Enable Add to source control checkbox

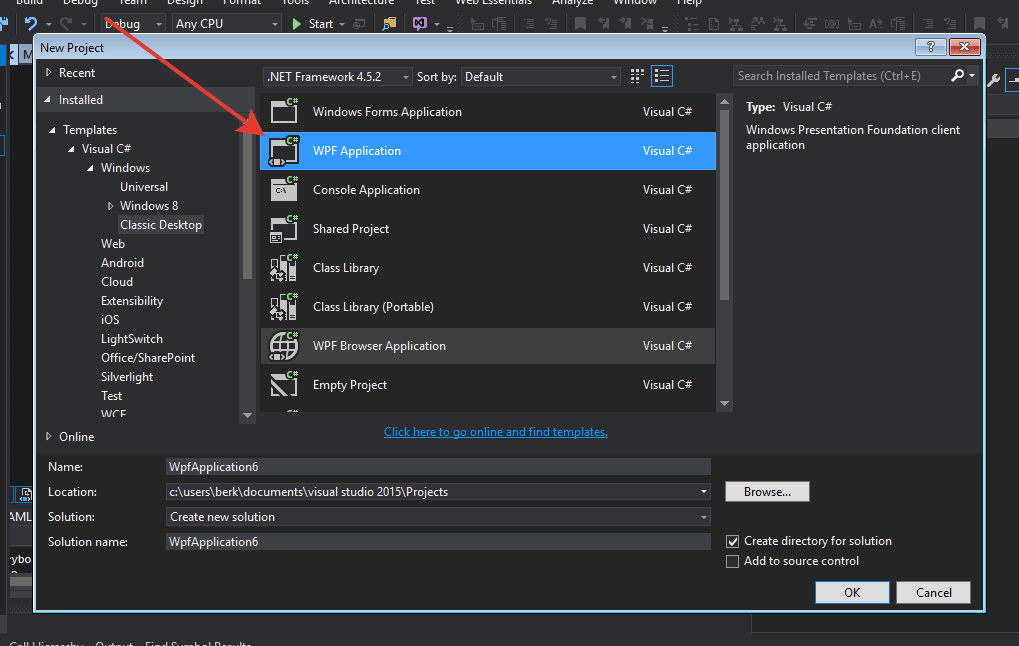coord(732,562)
